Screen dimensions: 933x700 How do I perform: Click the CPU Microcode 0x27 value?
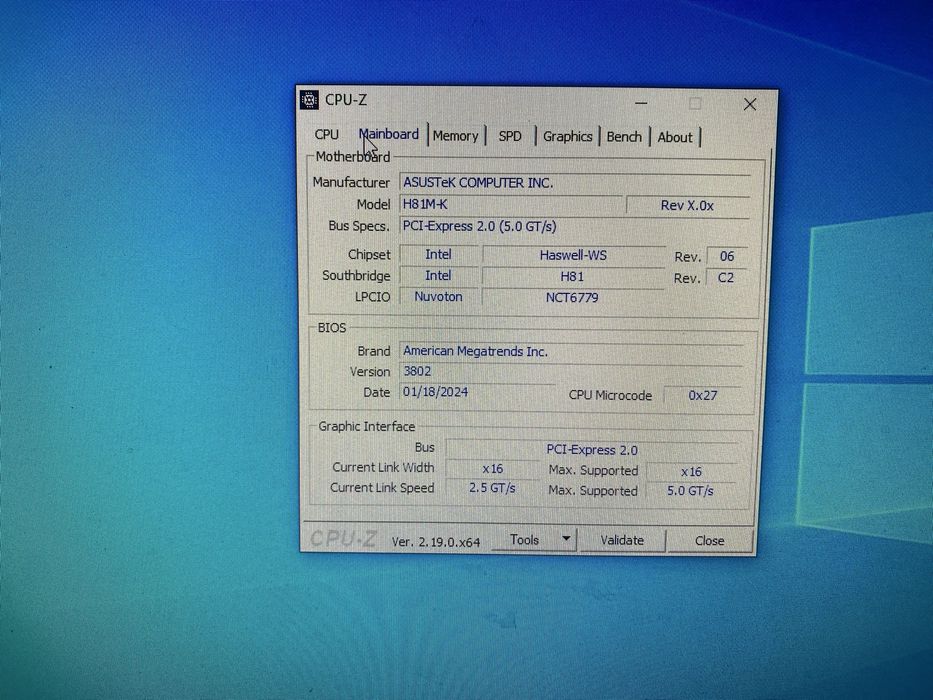[x=703, y=395]
